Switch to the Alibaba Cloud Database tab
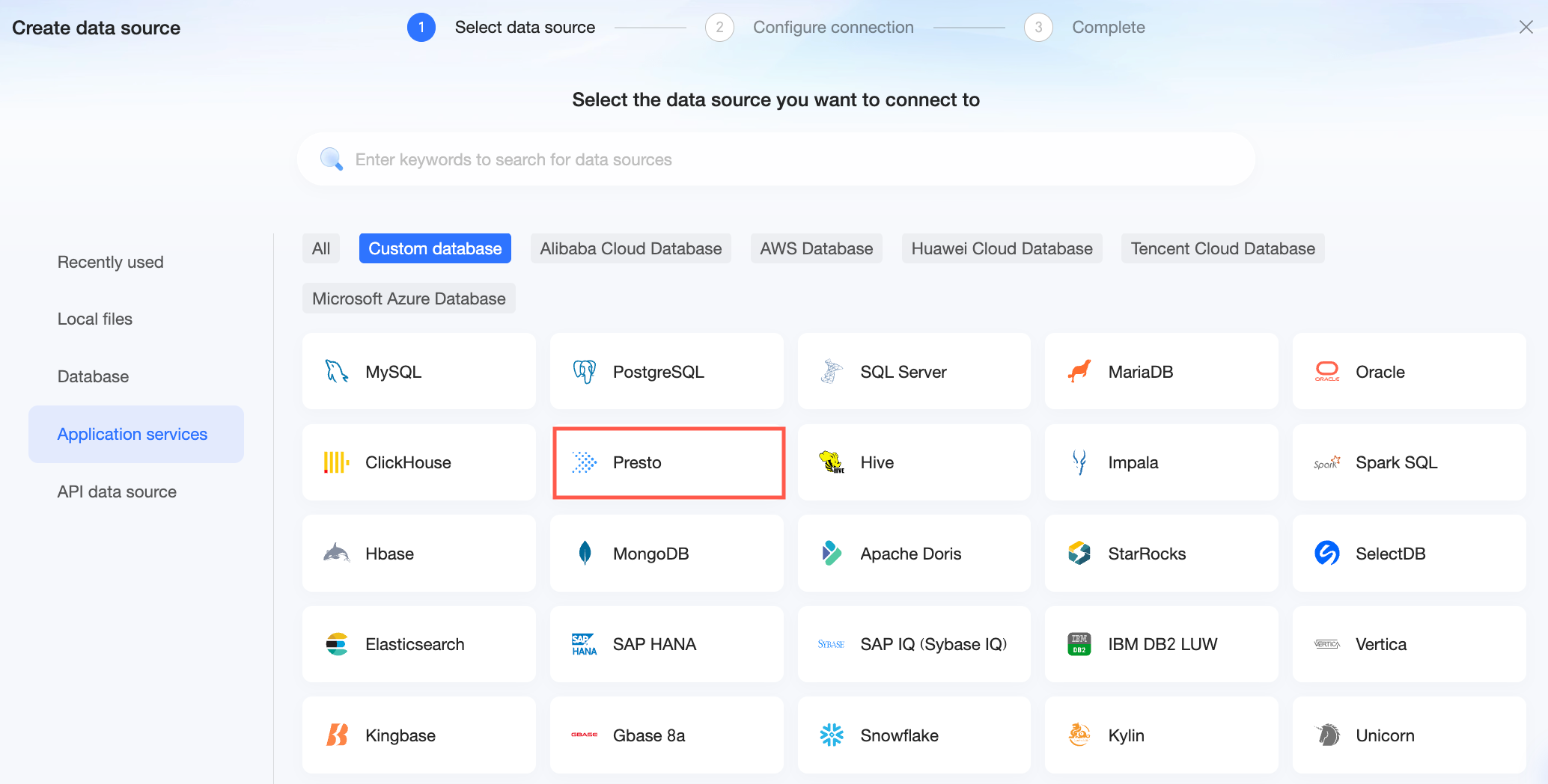The height and width of the screenshot is (784, 1548). (x=630, y=248)
